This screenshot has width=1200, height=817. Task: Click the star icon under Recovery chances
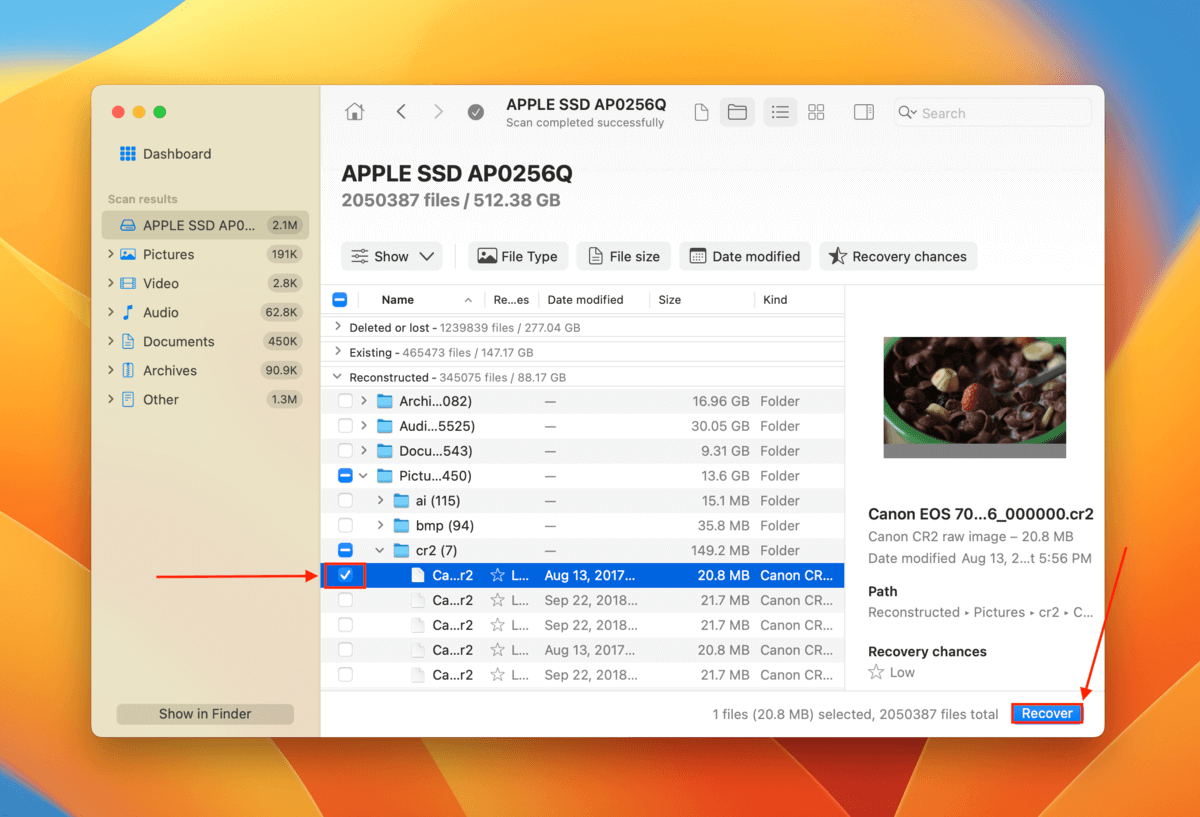tap(876, 672)
